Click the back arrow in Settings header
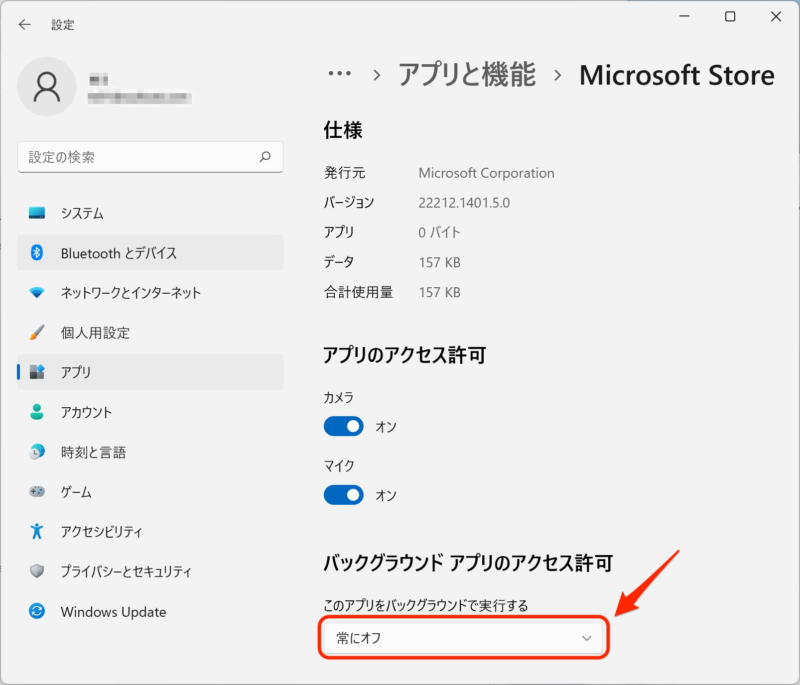This screenshot has width=800, height=685. (24, 24)
